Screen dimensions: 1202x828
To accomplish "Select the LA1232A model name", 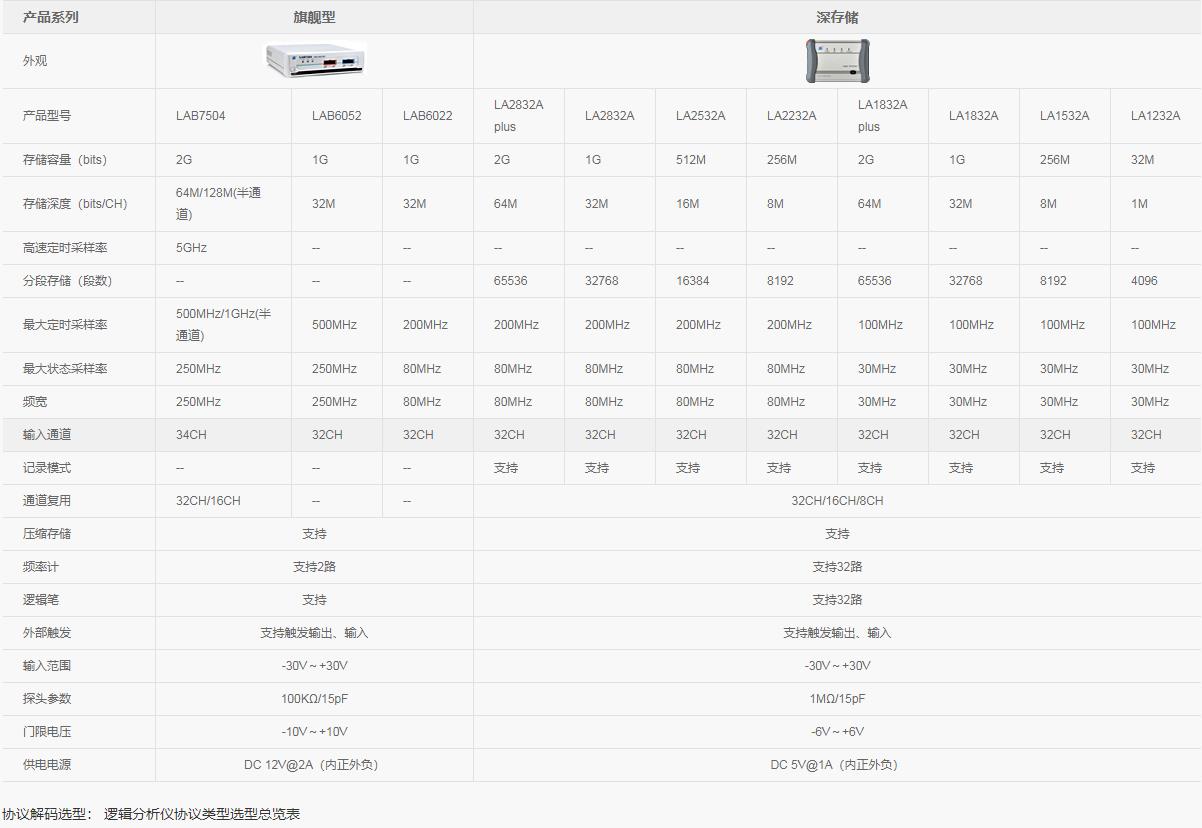I will coord(1155,116).
